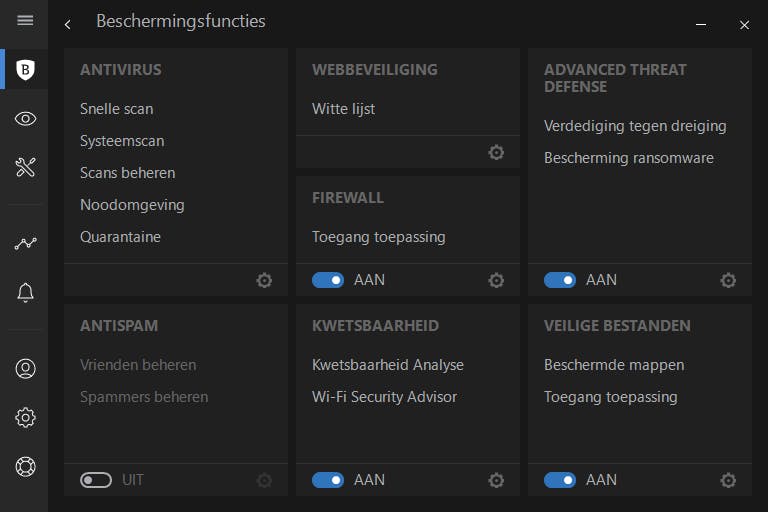
Task: Expand the hamburger sidebar menu
Action: click(x=26, y=21)
